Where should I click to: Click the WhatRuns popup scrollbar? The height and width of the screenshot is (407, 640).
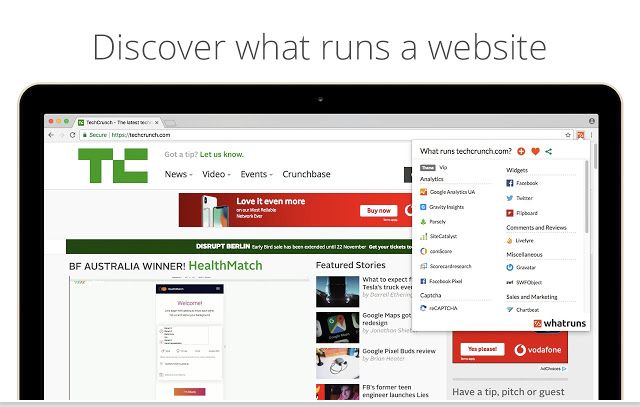(587, 197)
